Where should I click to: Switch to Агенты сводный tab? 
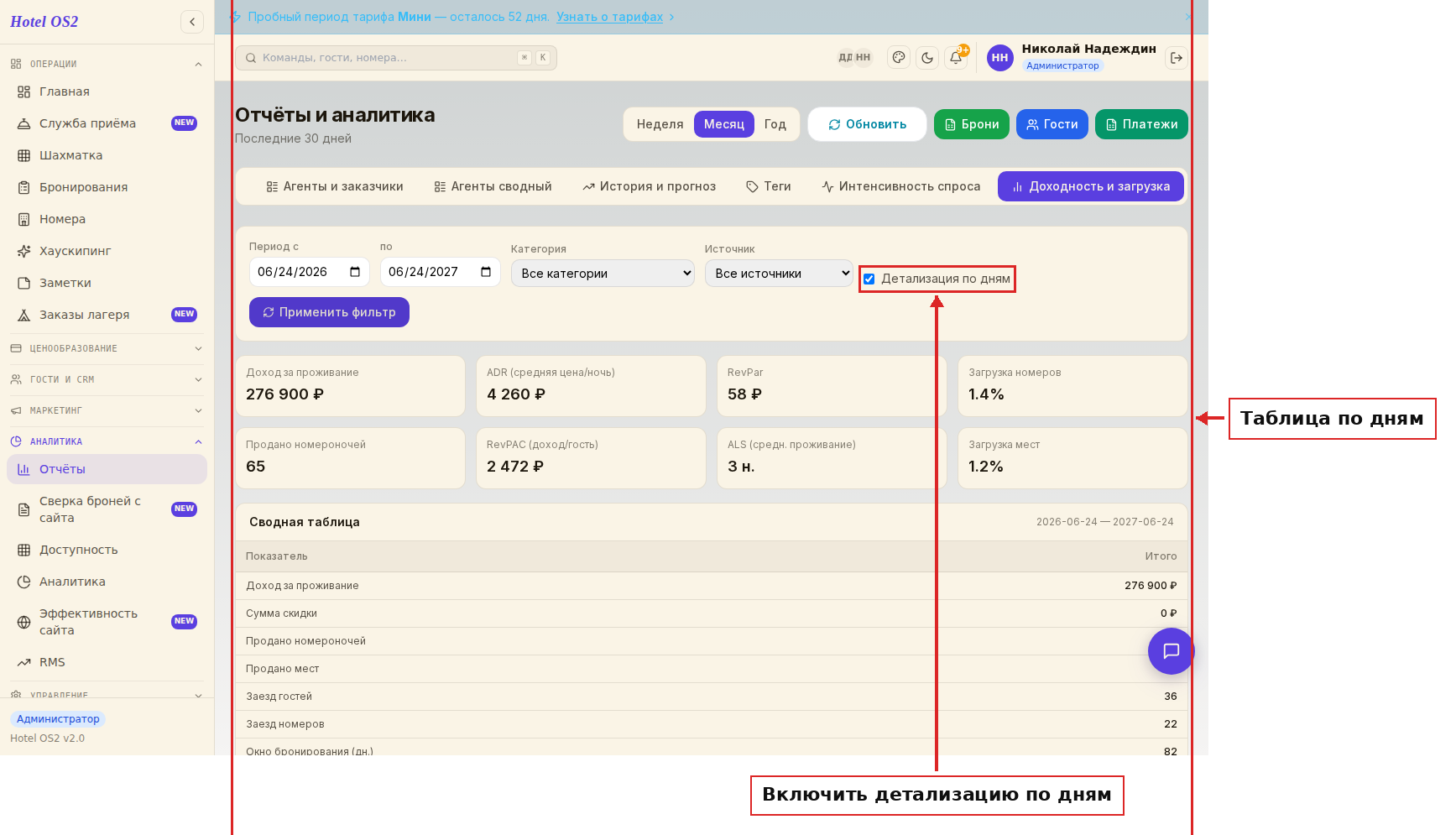pyautogui.click(x=493, y=186)
